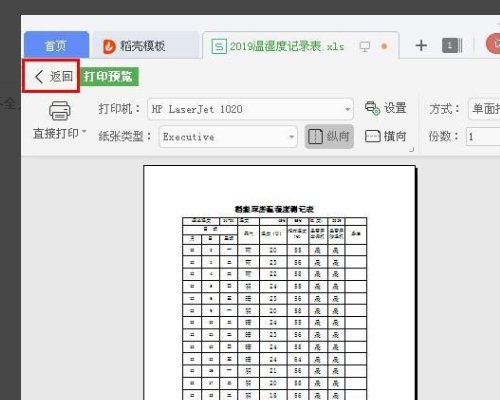The width and height of the screenshot is (500, 400).
Task: Click the 稻壳 logo icon
Action: coord(109,46)
